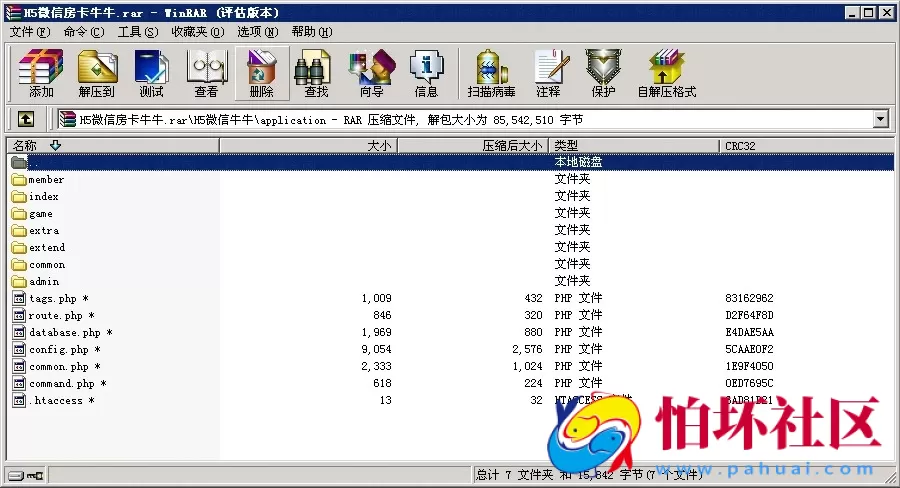The width and height of the screenshot is (900, 488).
Task: Click the 'tags.php *' file name
Action: tap(59, 299)
